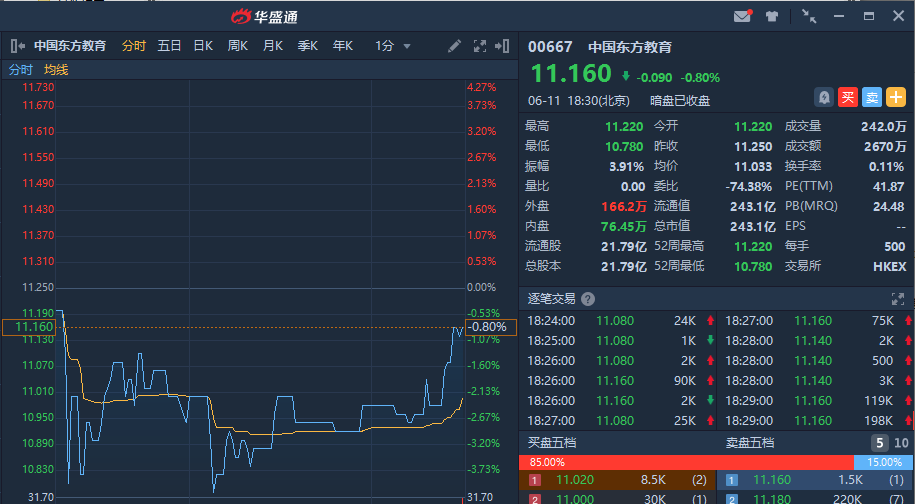Select the pencil drawing tool icon

pos(454,46)
